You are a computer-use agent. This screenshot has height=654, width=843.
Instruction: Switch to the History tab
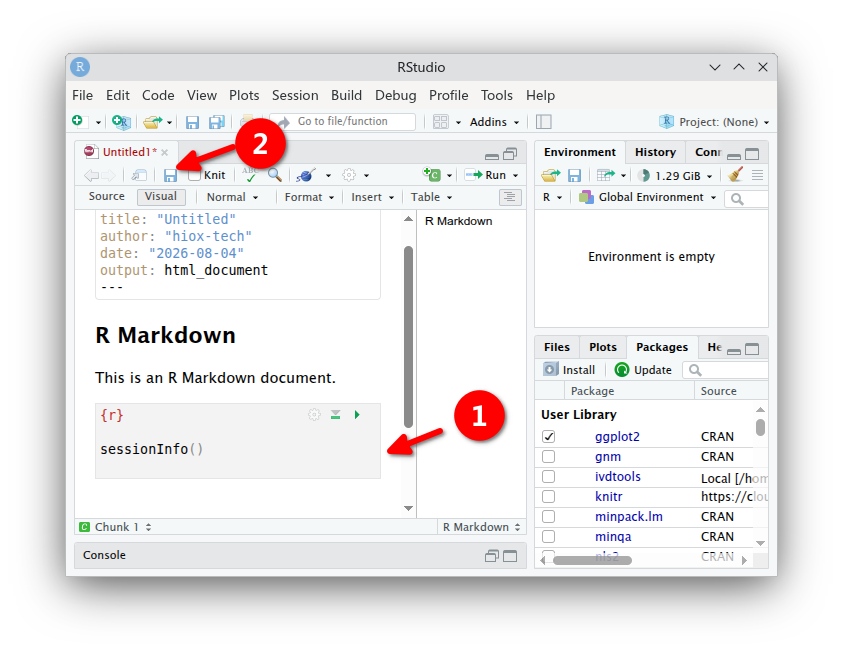(655, 152)
